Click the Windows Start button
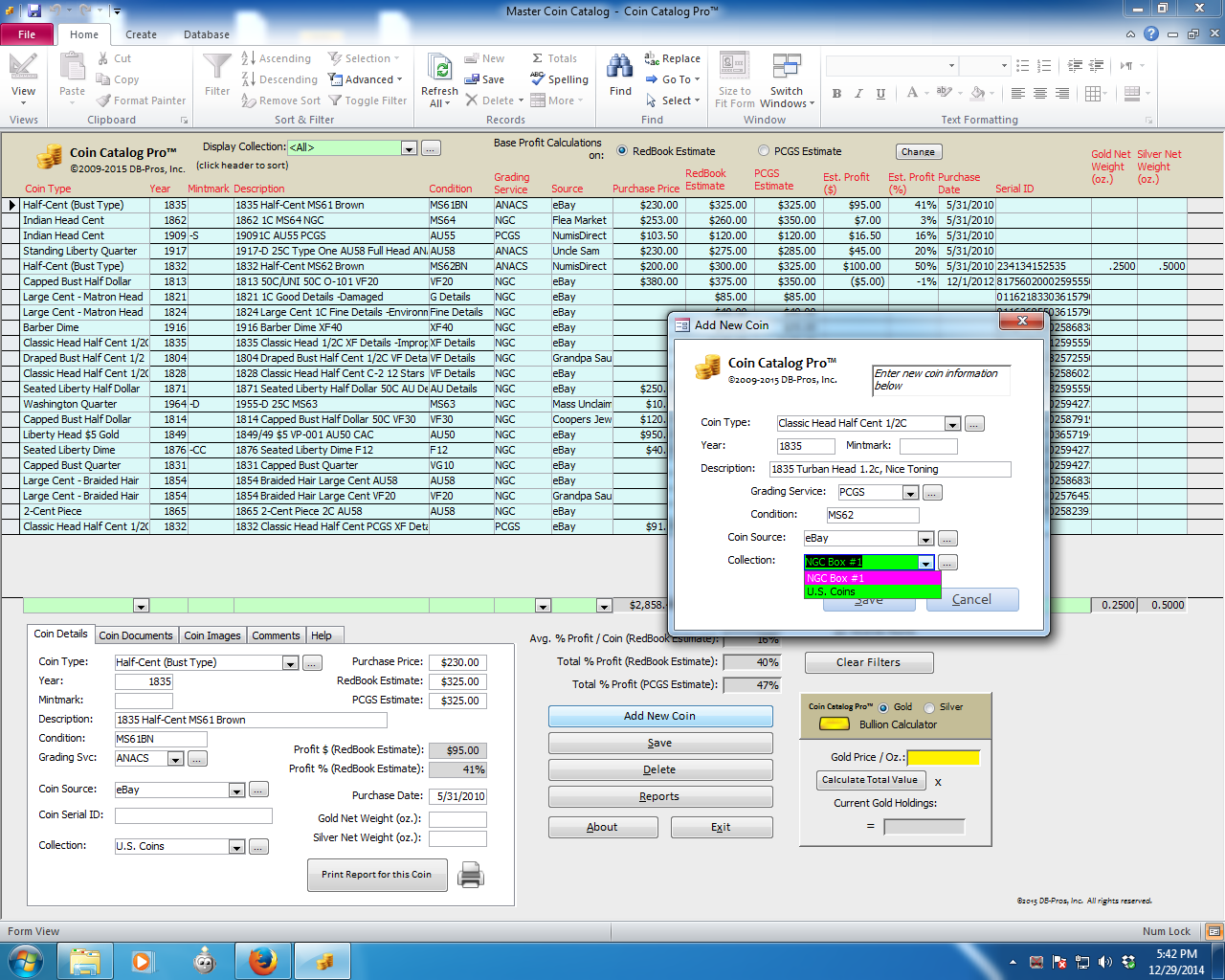This screenshot has height=980, width=1225. [25, 960]
